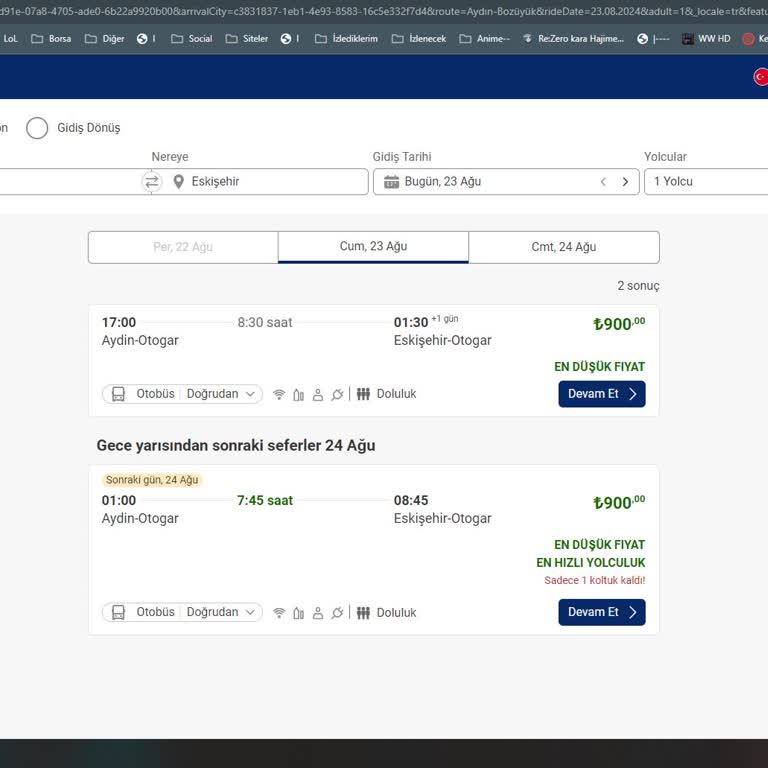Switch to the Cmt, 24 Ağu tab
The height and width of the screenshot is (768, 768).
coord(563,247)
